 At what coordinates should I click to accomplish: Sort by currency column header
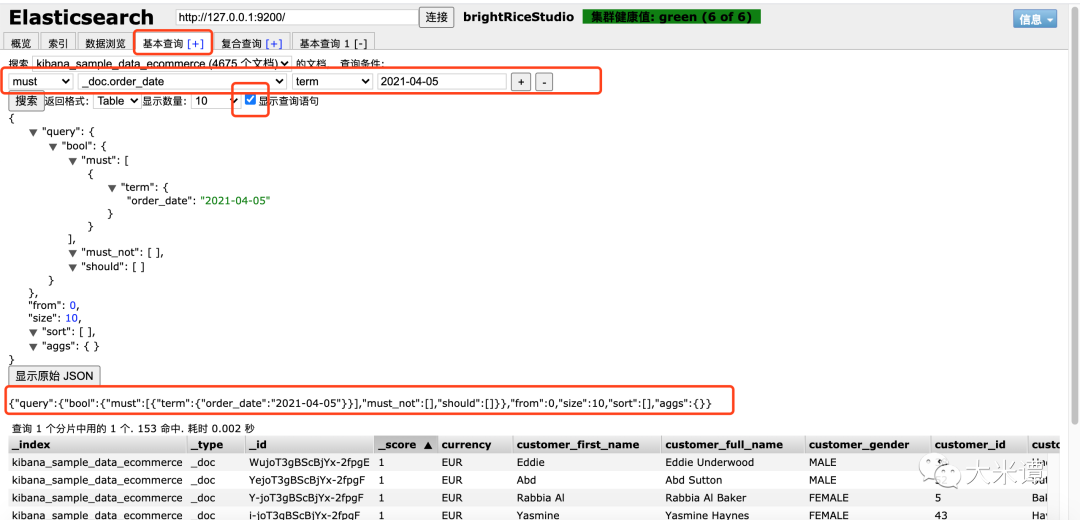[x=476, y=445]
